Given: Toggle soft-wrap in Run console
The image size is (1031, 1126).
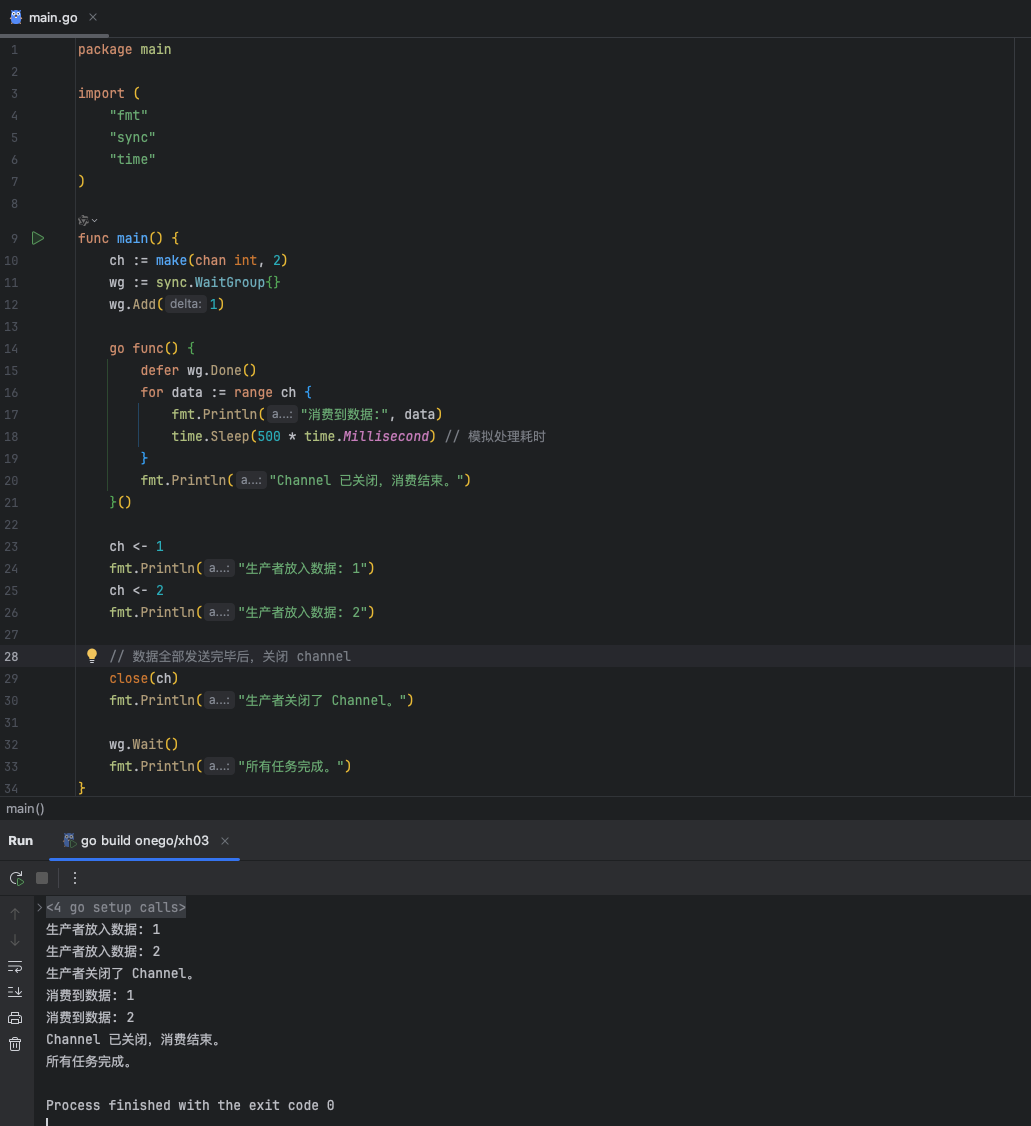Looking at the screenshot, I should click(x=15, y=967).
